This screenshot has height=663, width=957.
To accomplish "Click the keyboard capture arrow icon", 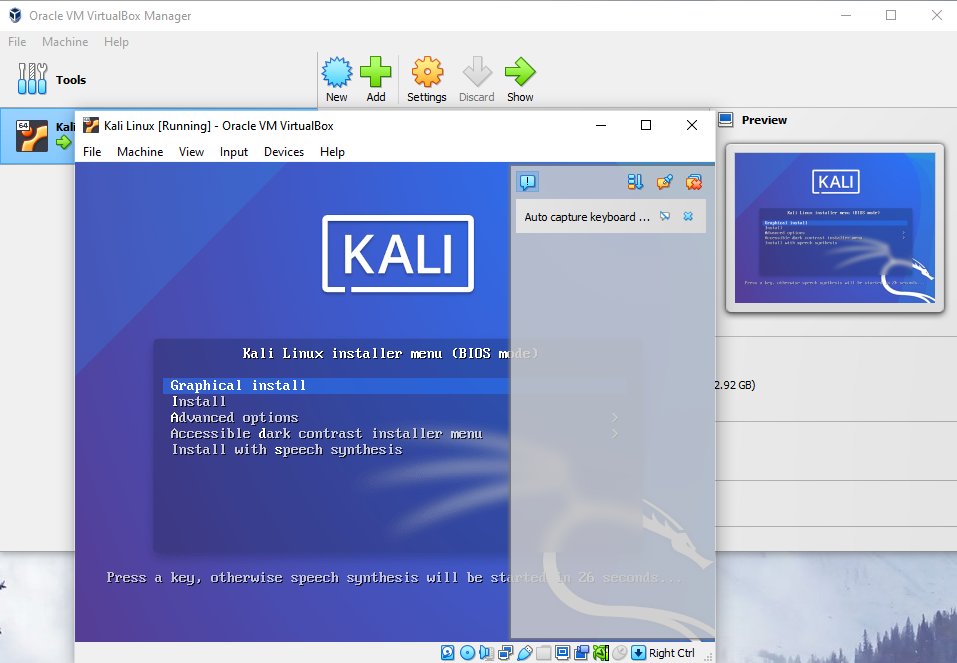I will click(638, 653).
